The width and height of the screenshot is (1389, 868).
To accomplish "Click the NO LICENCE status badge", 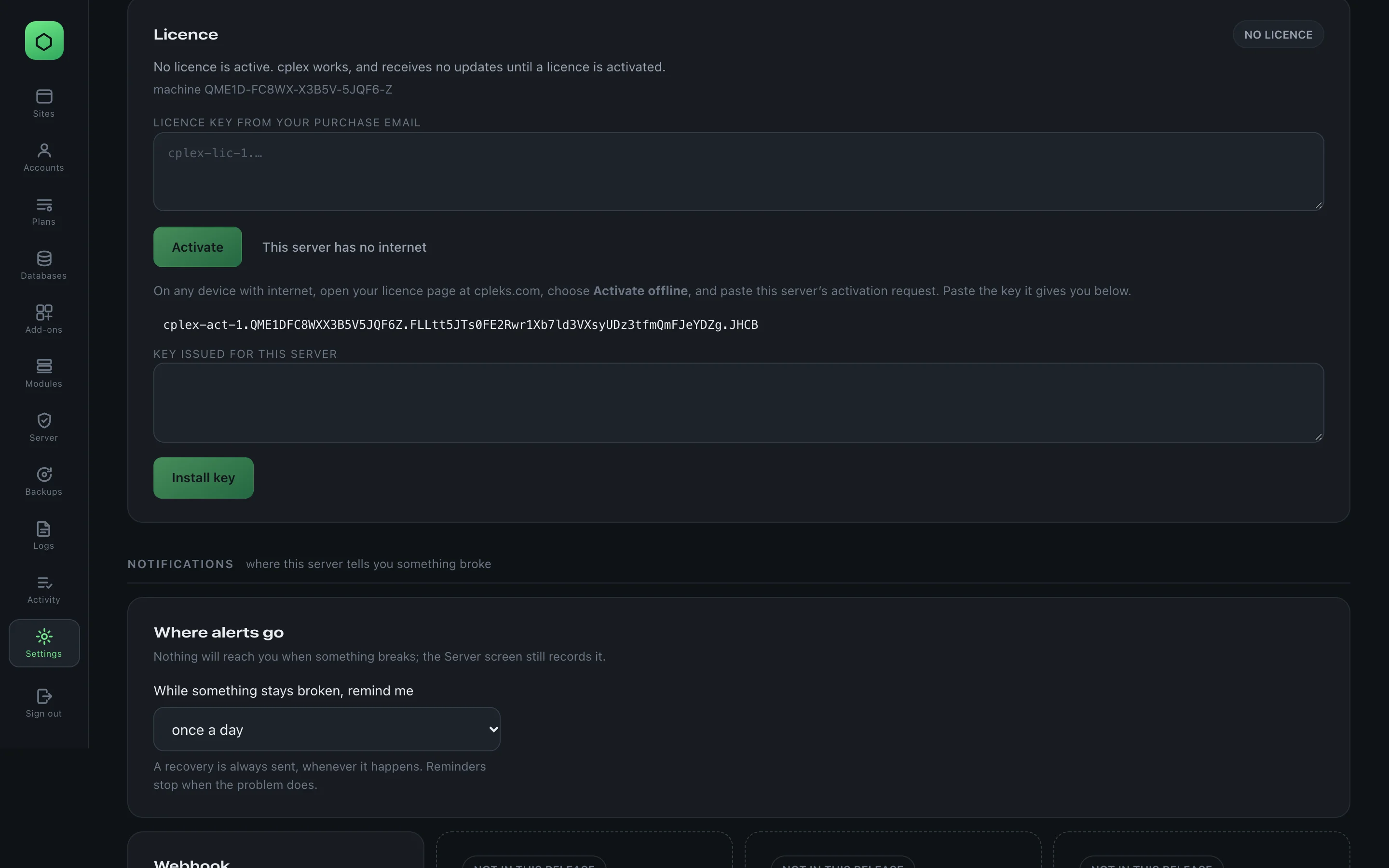I will click(x=1278, y=34).
